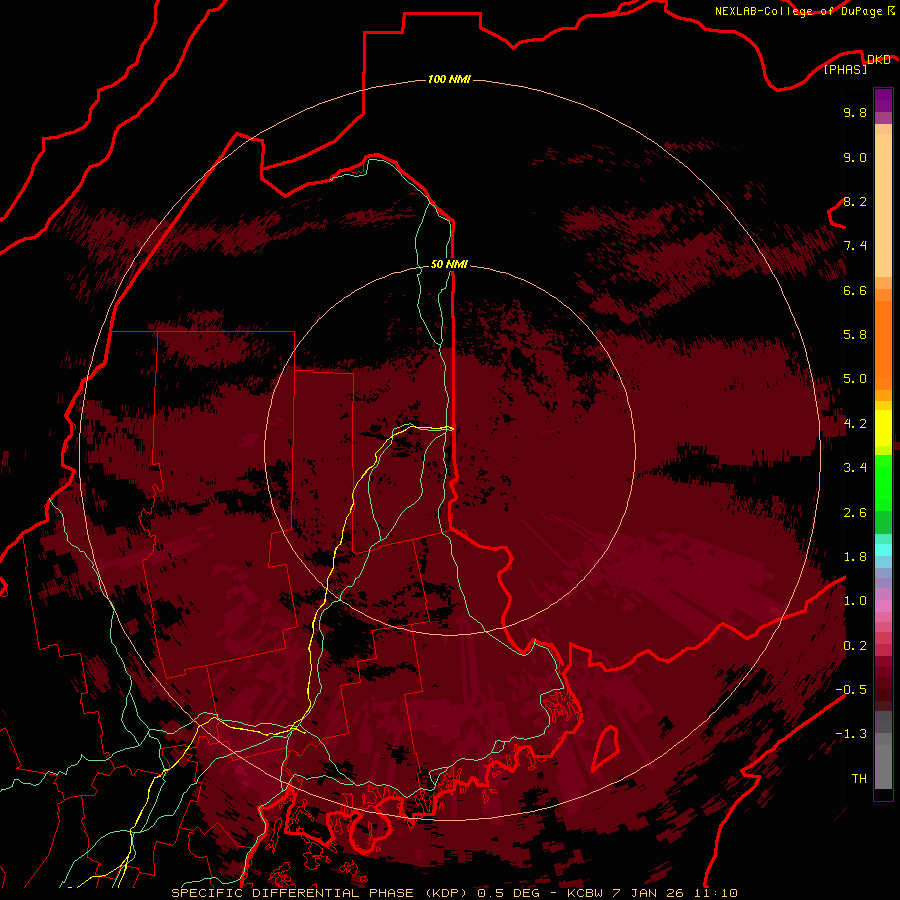
Task: Click the 3.4 scale value
Action: 855,468
